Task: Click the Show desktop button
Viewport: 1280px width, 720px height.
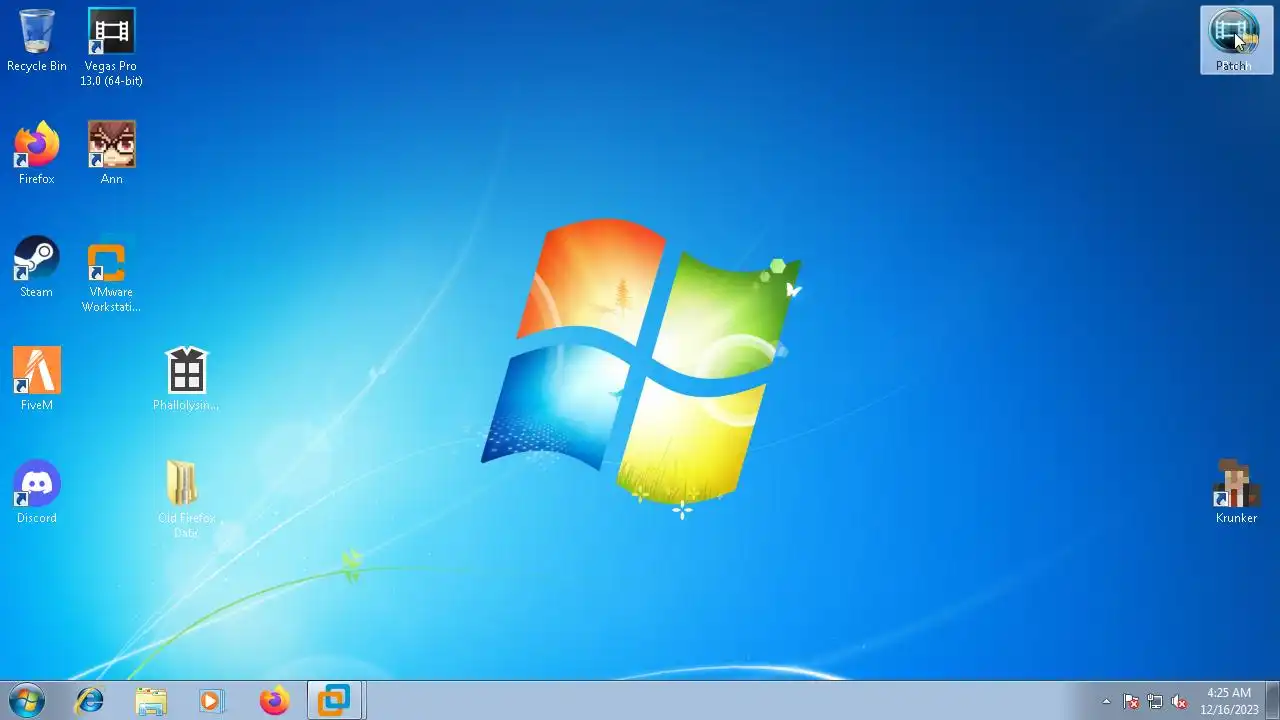Action: coord(1272,701)
